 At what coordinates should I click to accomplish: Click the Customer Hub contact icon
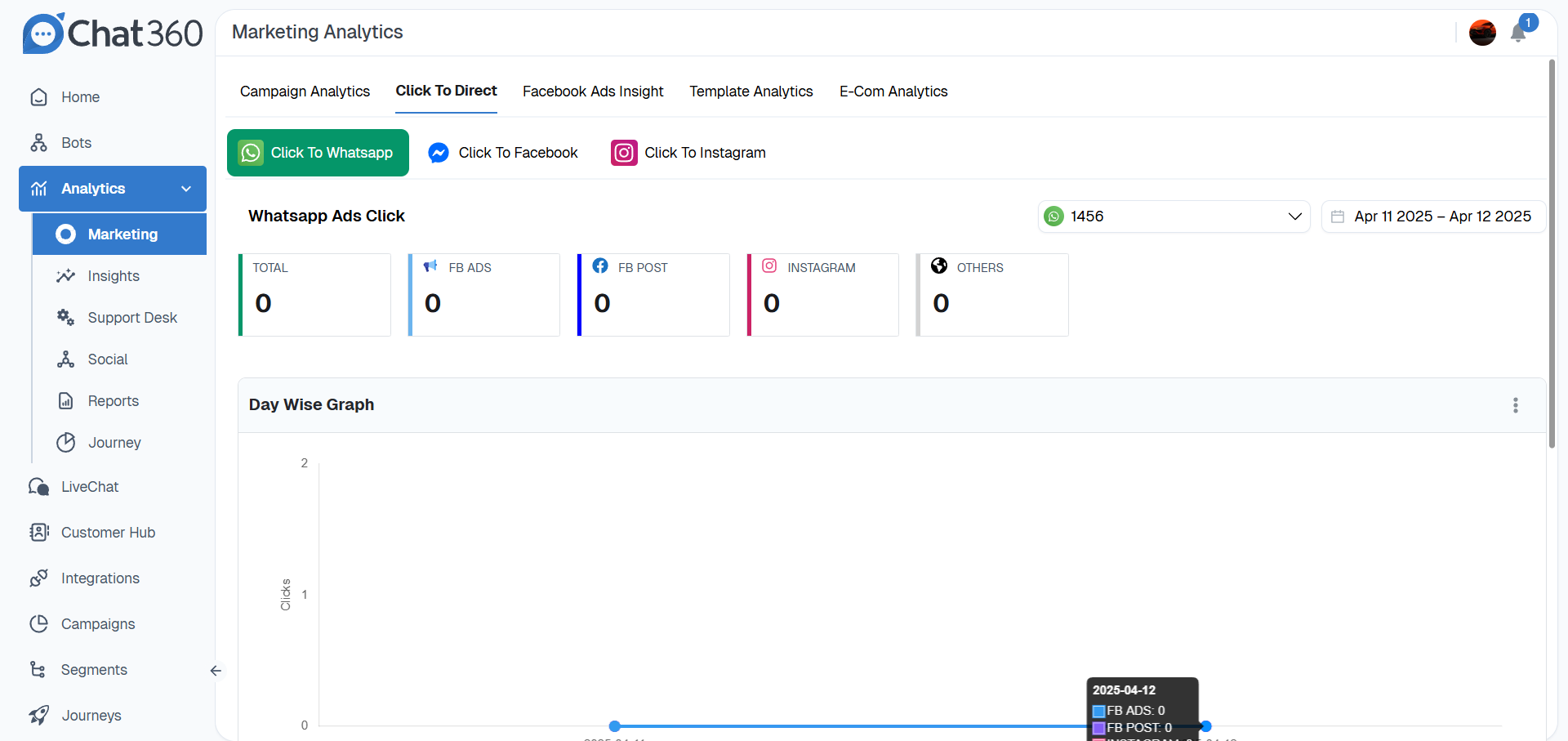(38, 533)
